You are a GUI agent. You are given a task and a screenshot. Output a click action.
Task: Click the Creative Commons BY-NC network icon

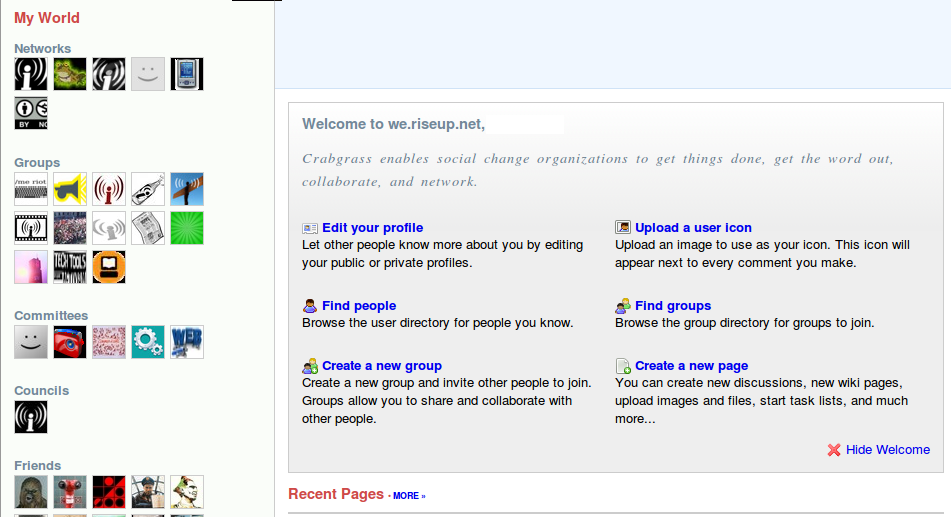coord(31,113)
